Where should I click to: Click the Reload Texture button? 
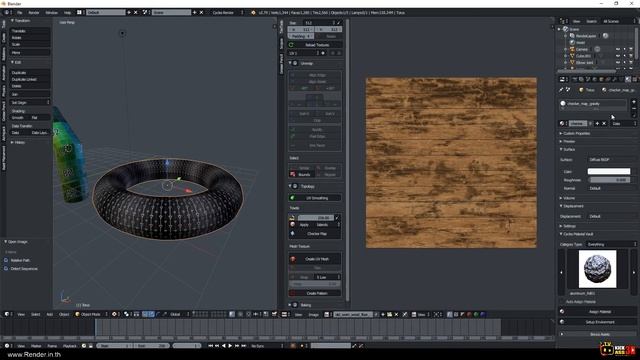pos(315,45)
